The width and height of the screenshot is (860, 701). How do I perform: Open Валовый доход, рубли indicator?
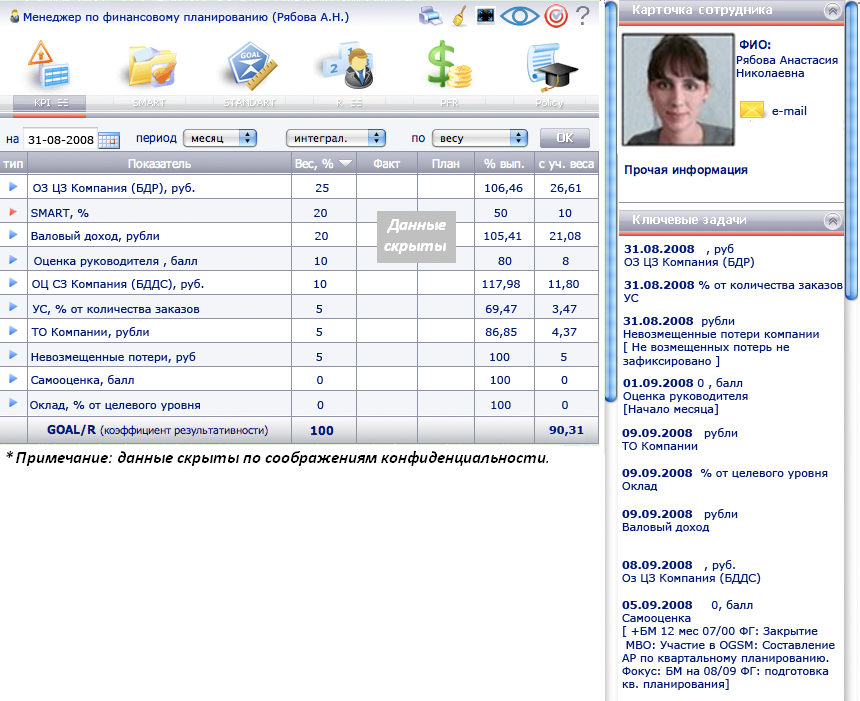pos(95,236)
